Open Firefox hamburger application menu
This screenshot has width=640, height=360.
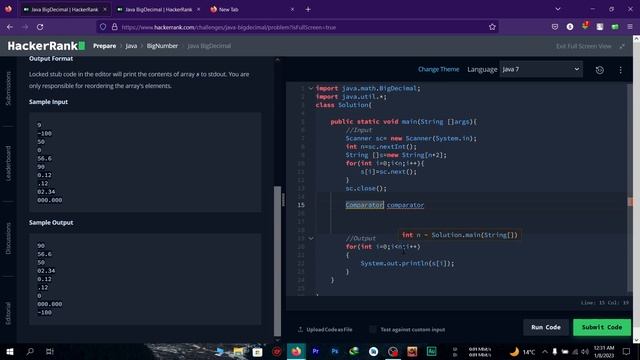click(x=630, y=27)
